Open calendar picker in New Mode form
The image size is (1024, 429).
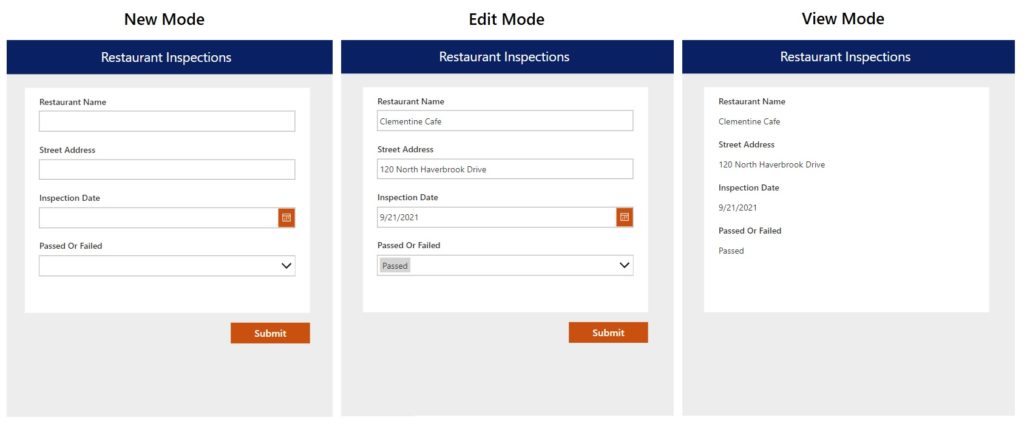click(x=286, y=217)
